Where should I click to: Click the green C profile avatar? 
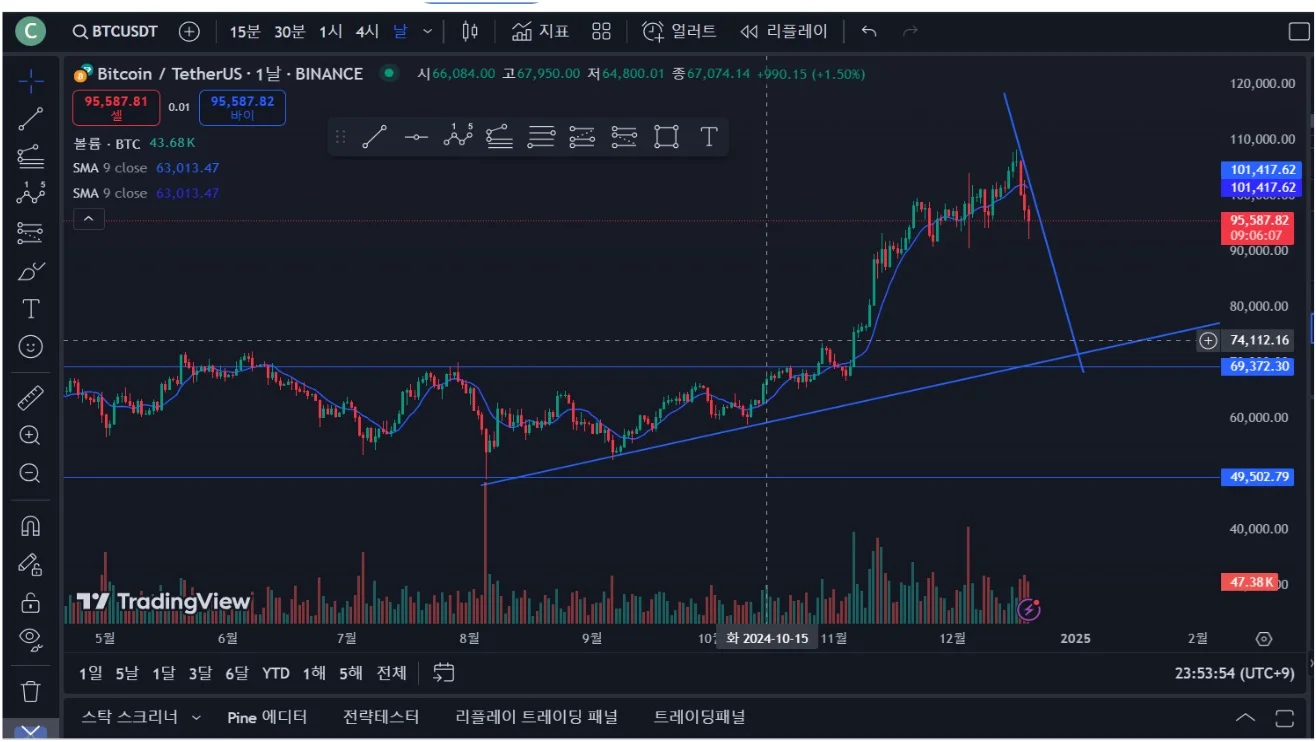(x=31, y=32)
